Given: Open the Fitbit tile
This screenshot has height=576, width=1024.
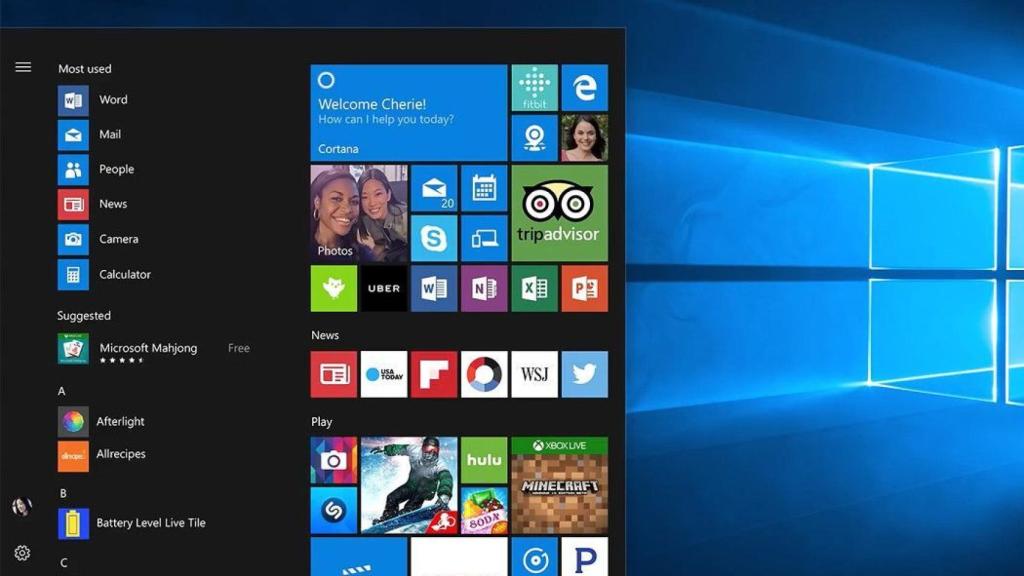Looking at the screenshot, I should (534, 88).
